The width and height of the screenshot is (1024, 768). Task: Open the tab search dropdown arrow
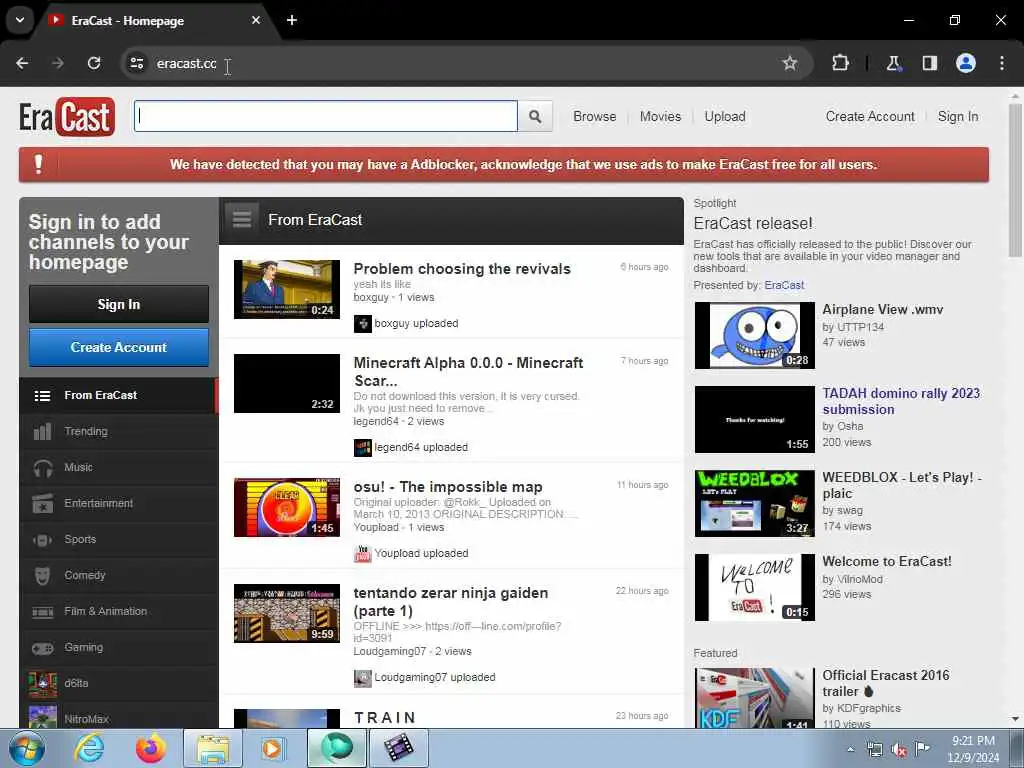tap(20, 20)
